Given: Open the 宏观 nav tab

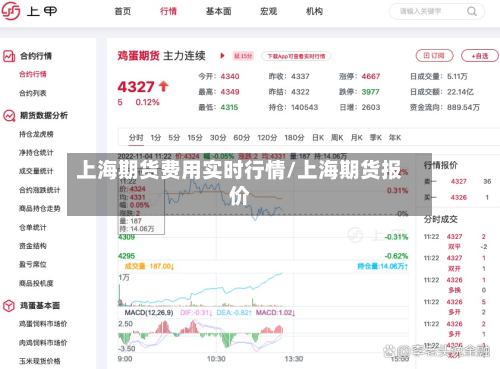Looking at the screenshot, I should tap(268, 11).
